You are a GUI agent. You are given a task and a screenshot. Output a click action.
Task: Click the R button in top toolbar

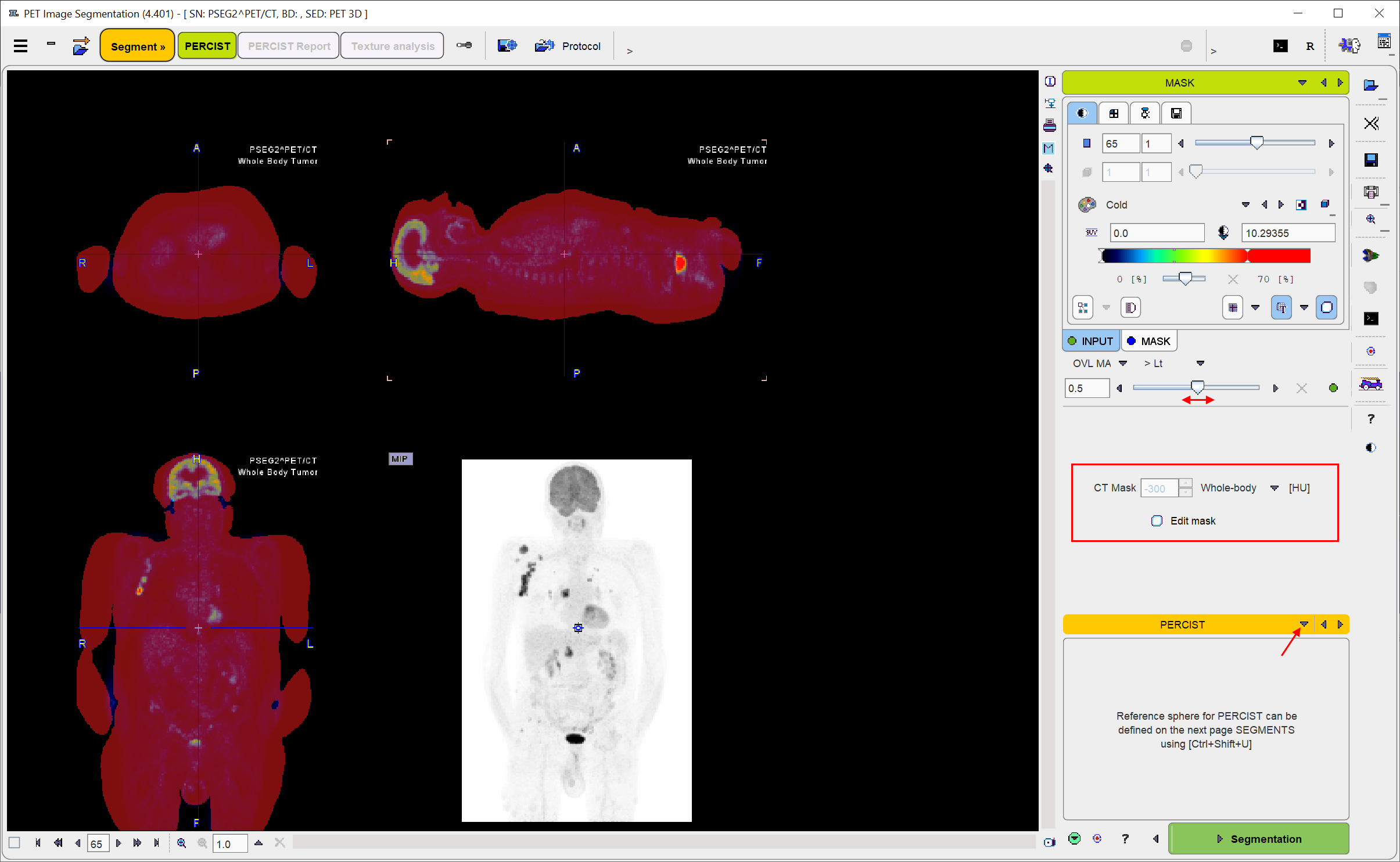[1310, 46]
